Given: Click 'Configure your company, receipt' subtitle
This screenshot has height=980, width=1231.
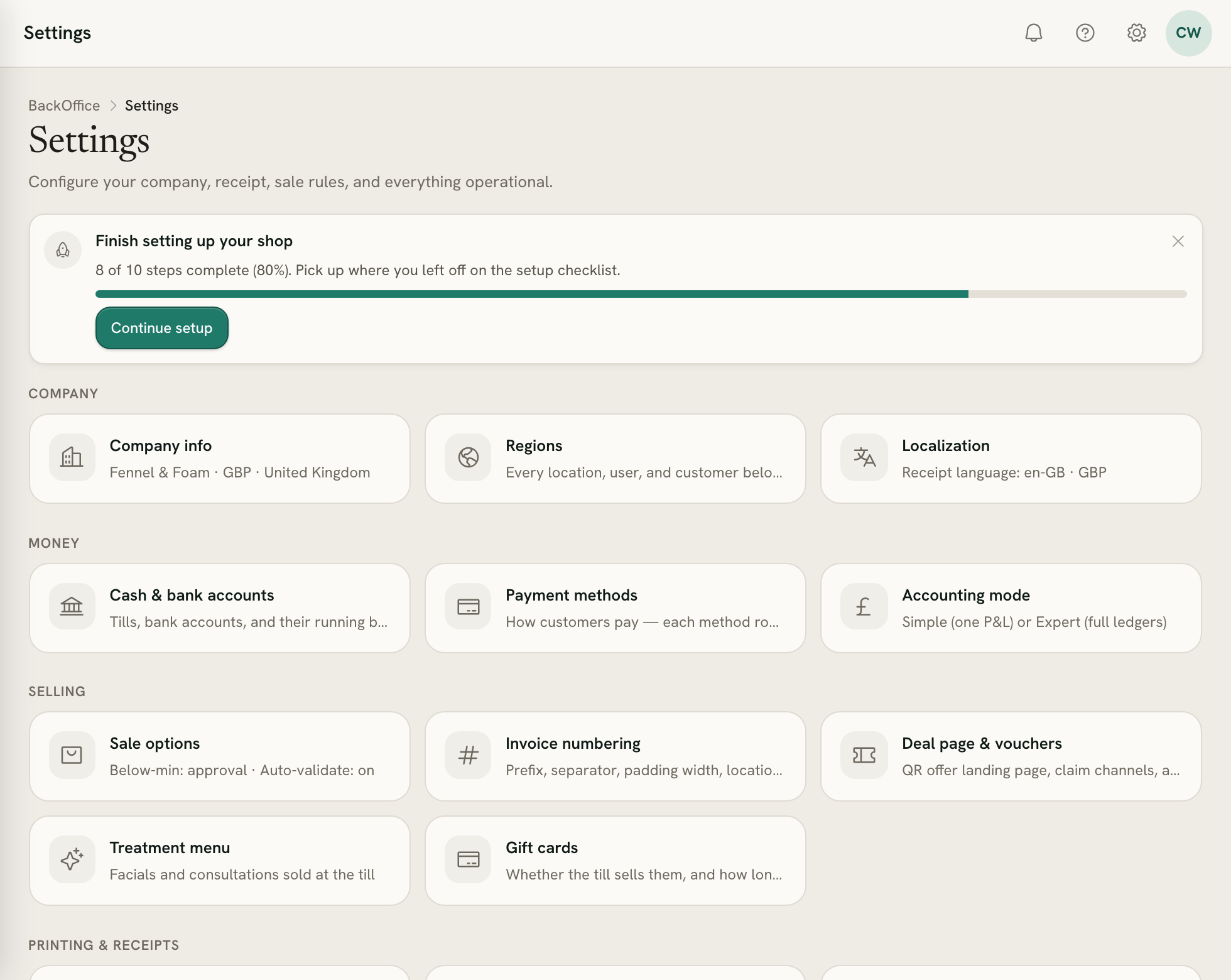Looking at the screenshot, I should click(290, 182).
